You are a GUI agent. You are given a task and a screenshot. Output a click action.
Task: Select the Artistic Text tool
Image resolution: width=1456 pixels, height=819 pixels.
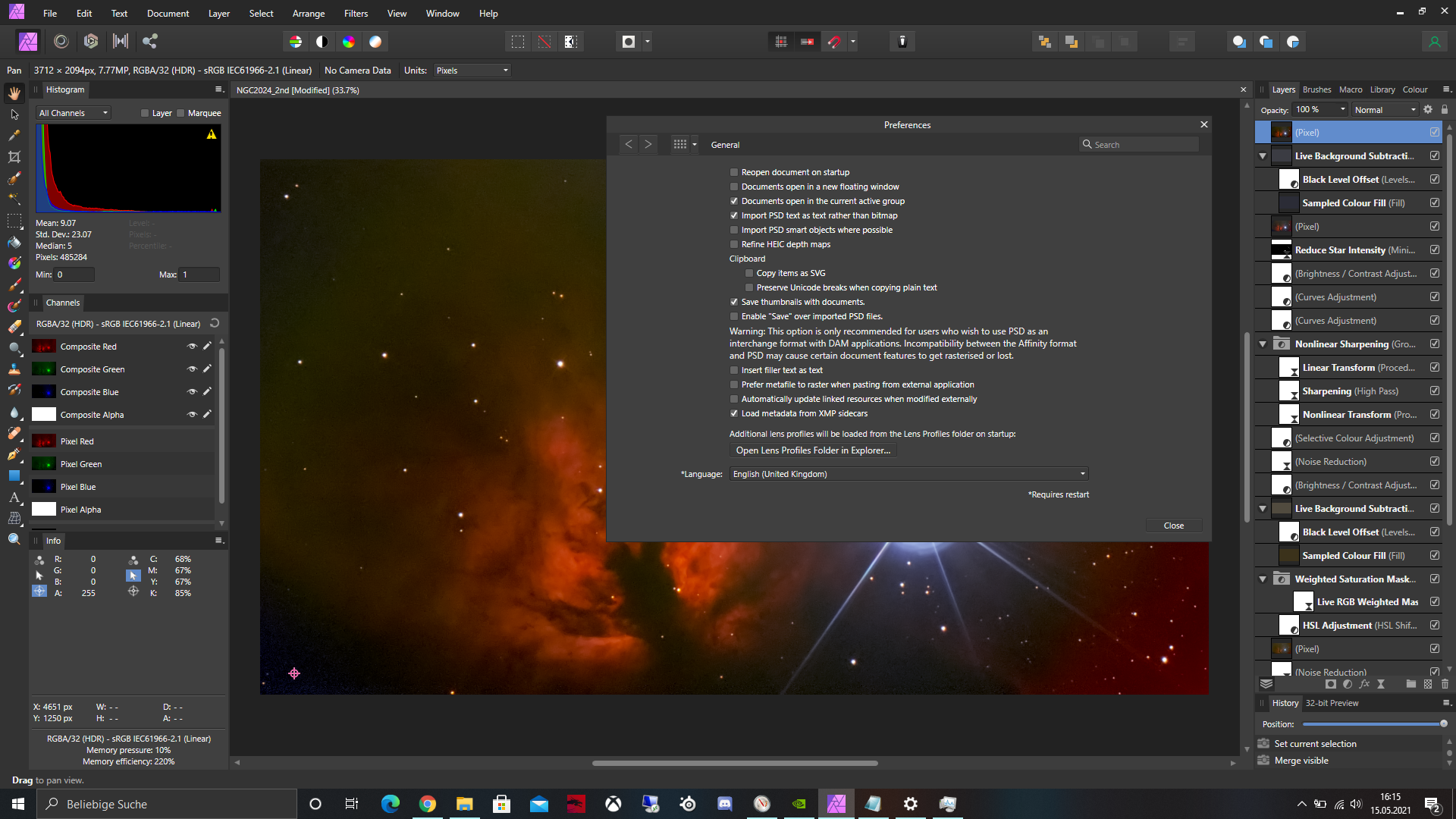click(14, 497)
